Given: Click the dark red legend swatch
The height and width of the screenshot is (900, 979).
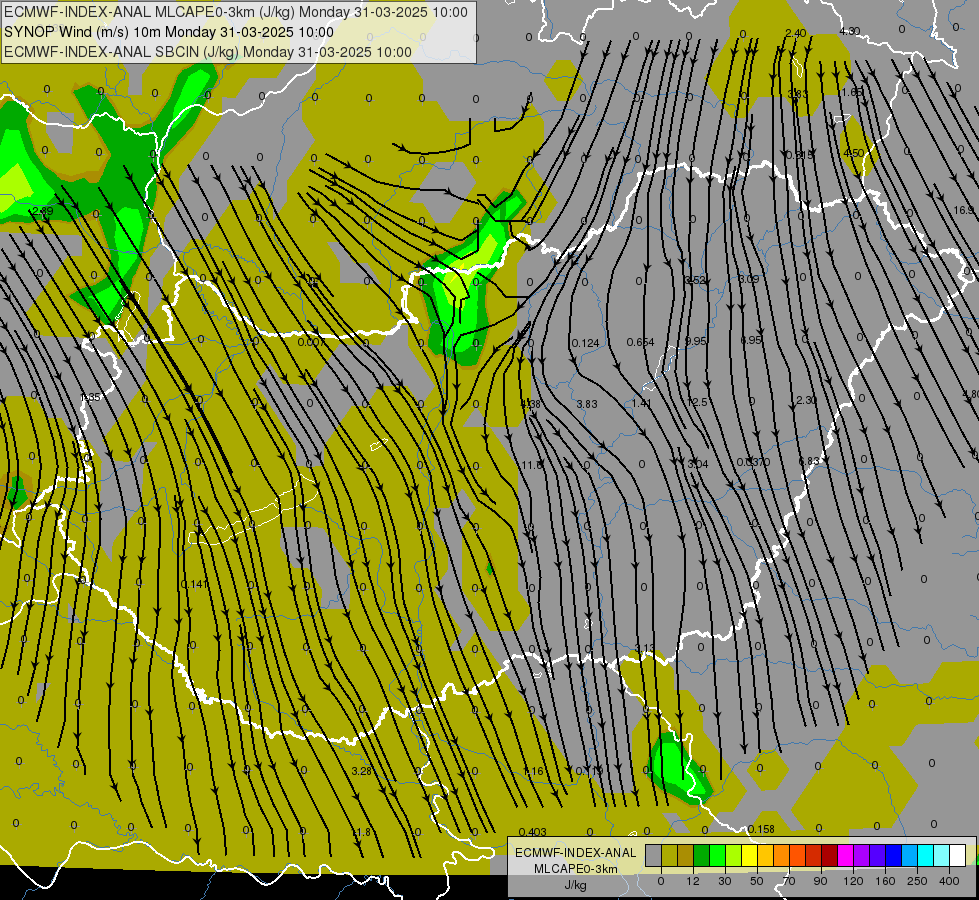Looking at the screenshot, I should (x=829, y=856).
